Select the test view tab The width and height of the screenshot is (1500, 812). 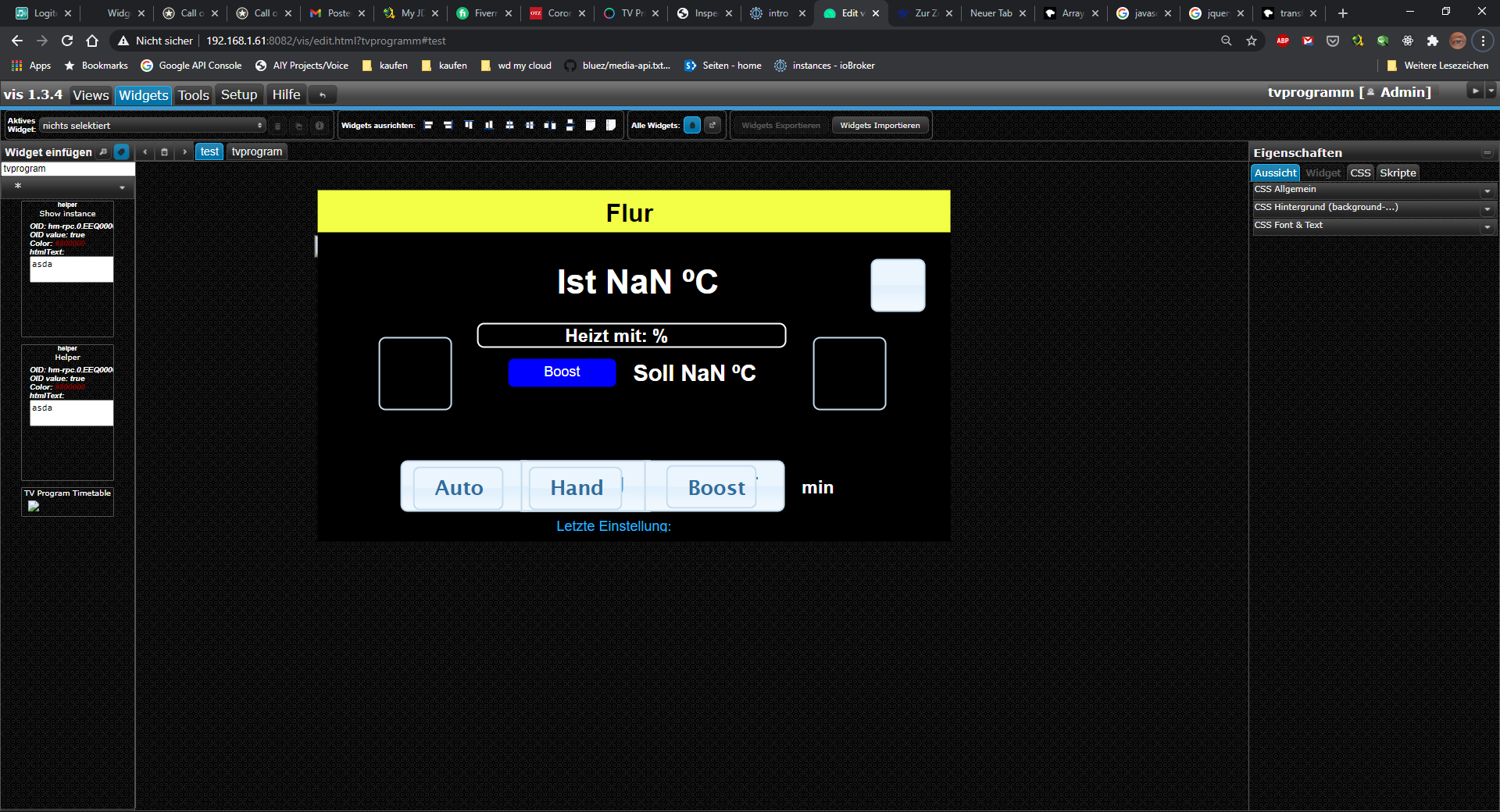pyautogui.click(x=209, y=151)
